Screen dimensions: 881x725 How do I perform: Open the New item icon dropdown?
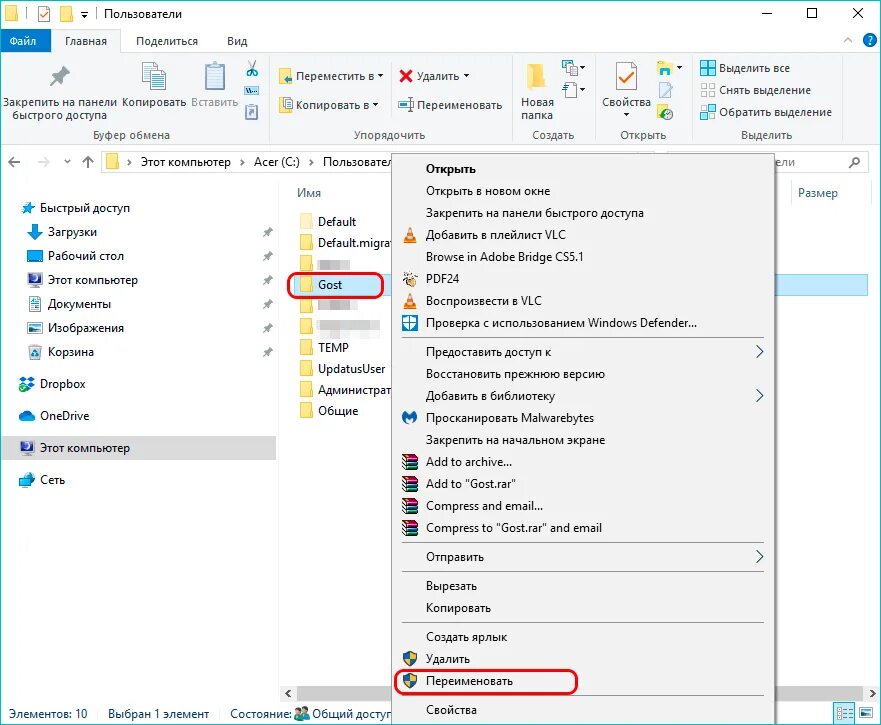click(x=573, y=68)
